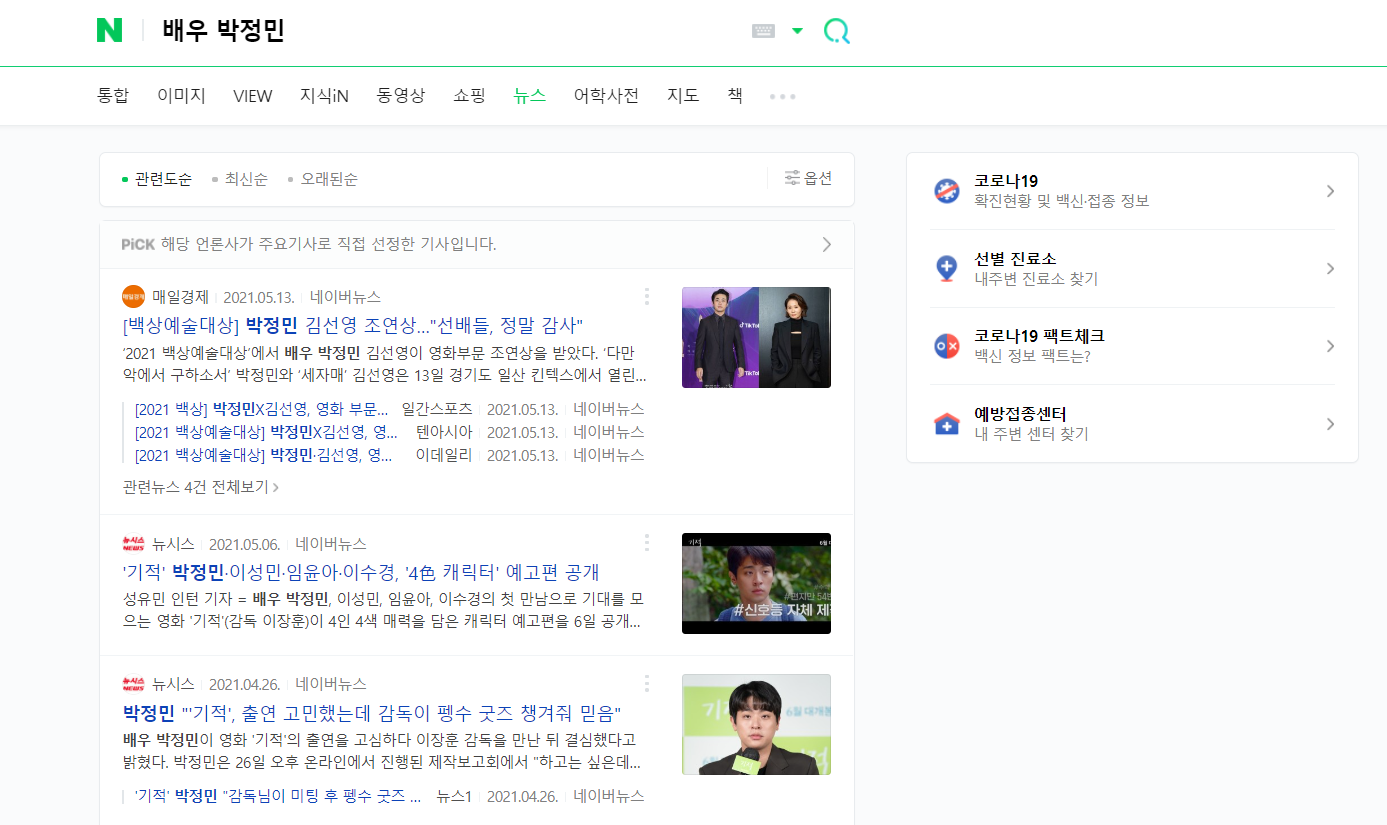Open 네이버뉴스 link beside 2021.04.26. 뉴시스
Screen dimensions: 1387x825
(x=331, y=684)
